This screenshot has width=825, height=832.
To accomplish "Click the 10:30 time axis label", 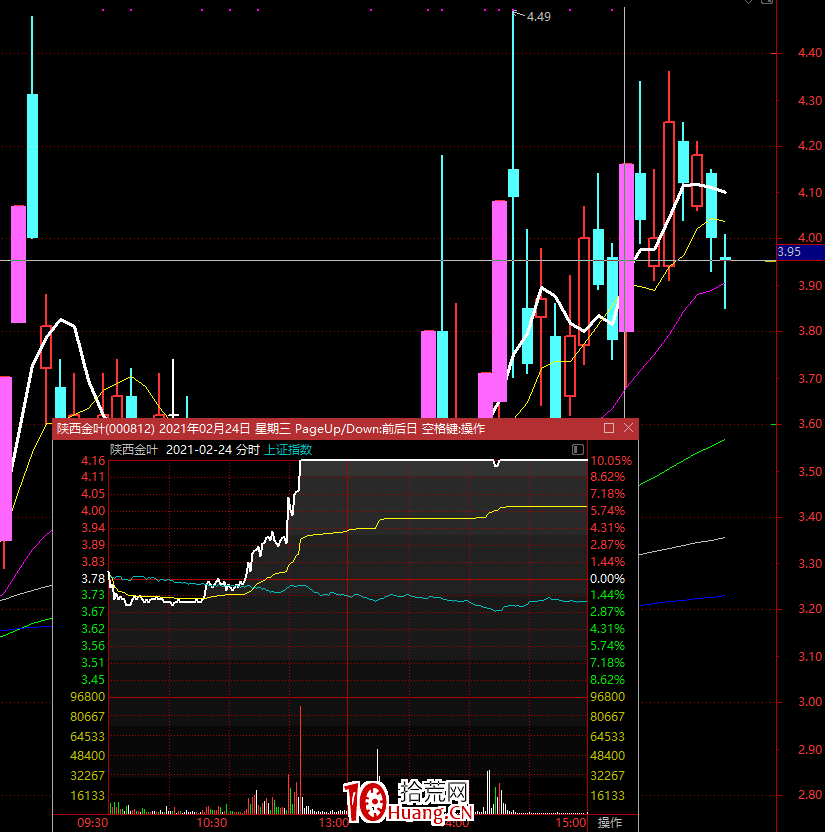I will click(x=212, y=822).
